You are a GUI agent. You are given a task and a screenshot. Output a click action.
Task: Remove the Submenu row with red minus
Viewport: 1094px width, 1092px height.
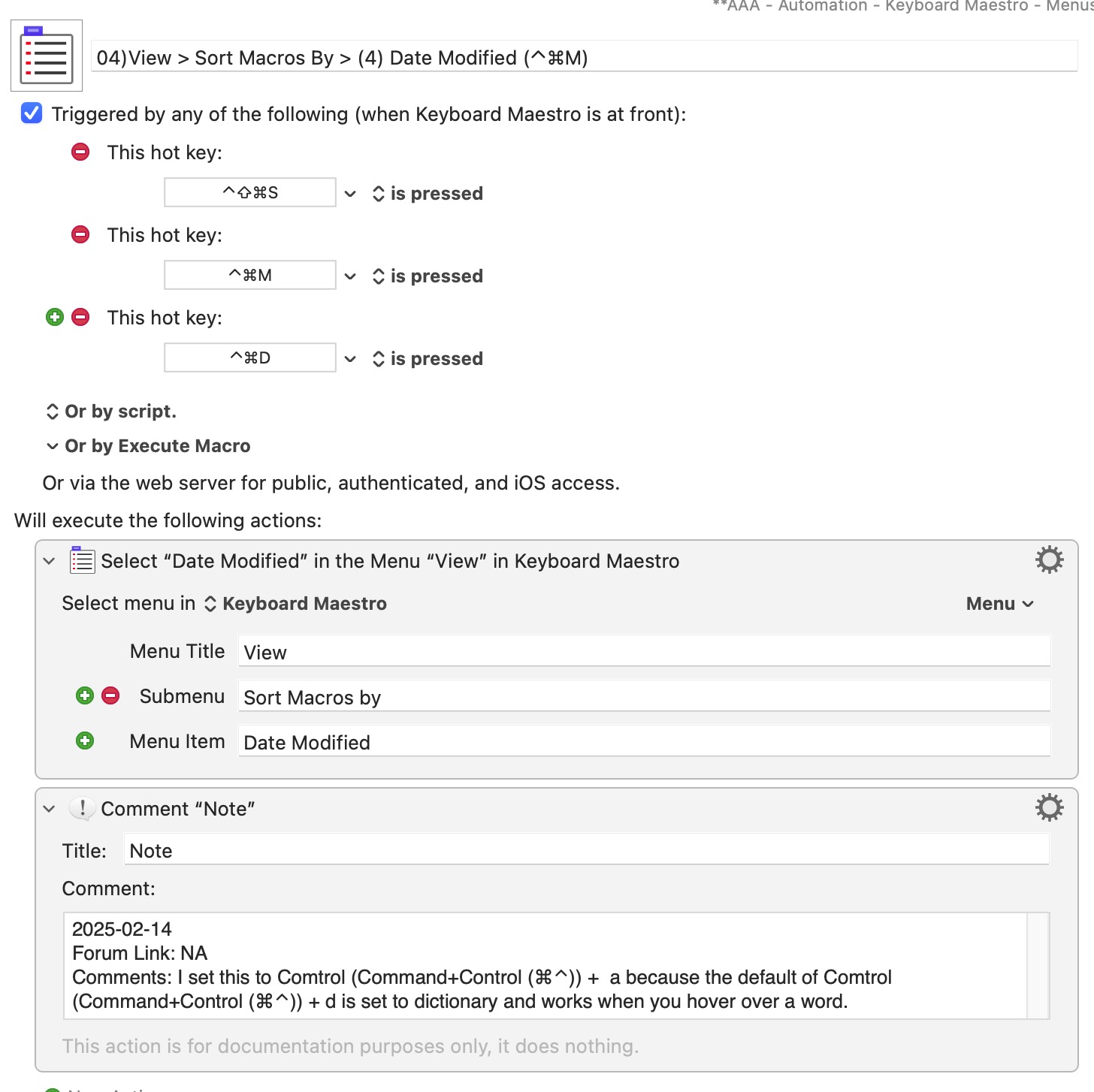pyautogui.click(x=110, y=695)
